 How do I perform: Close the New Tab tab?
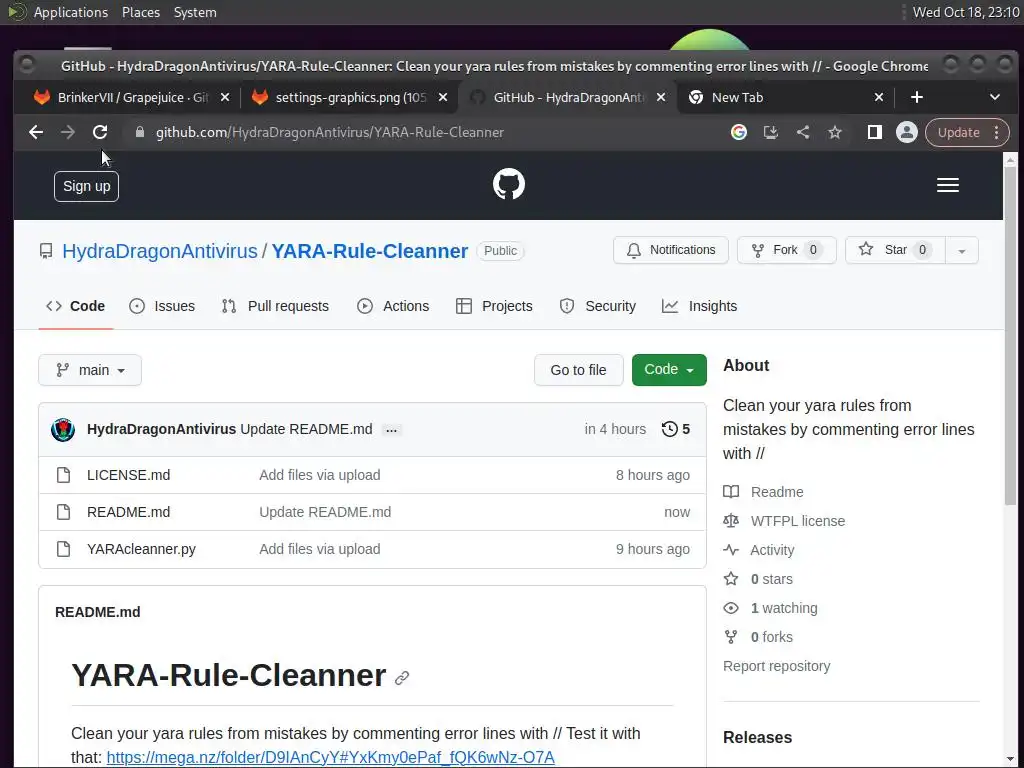coord(879,97)
